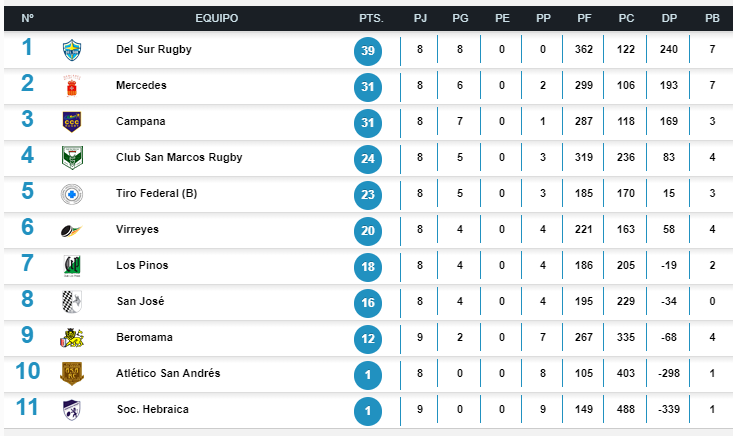Click the Mercedes club logo
This screenshot has height=436, width=733.
click(71, 85)
